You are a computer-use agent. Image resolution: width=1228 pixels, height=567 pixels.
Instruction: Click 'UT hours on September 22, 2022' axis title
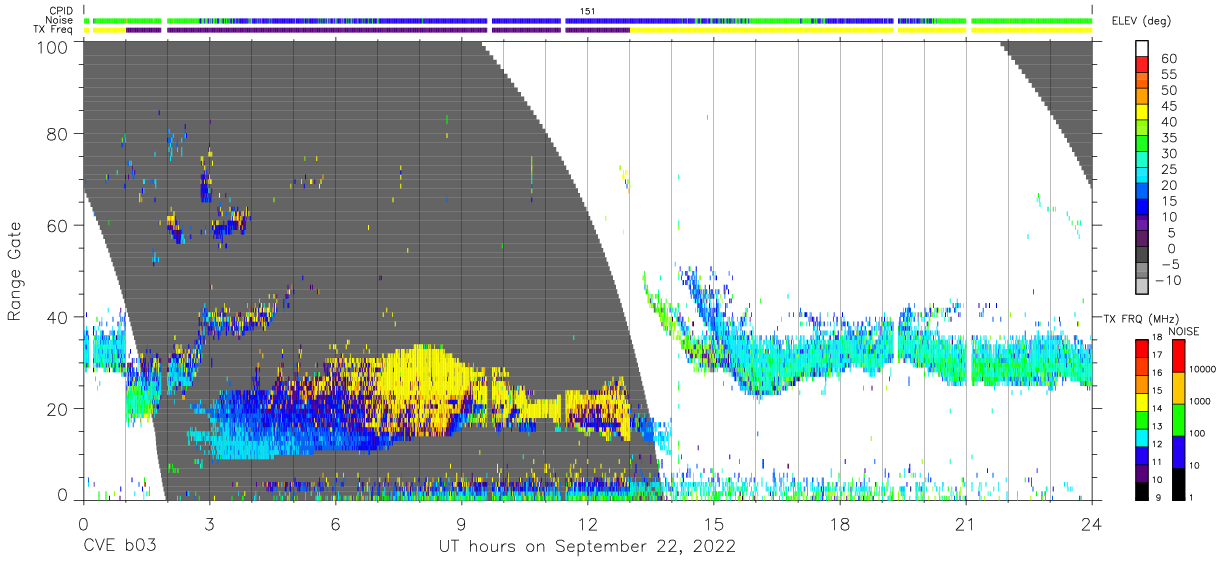587,546
